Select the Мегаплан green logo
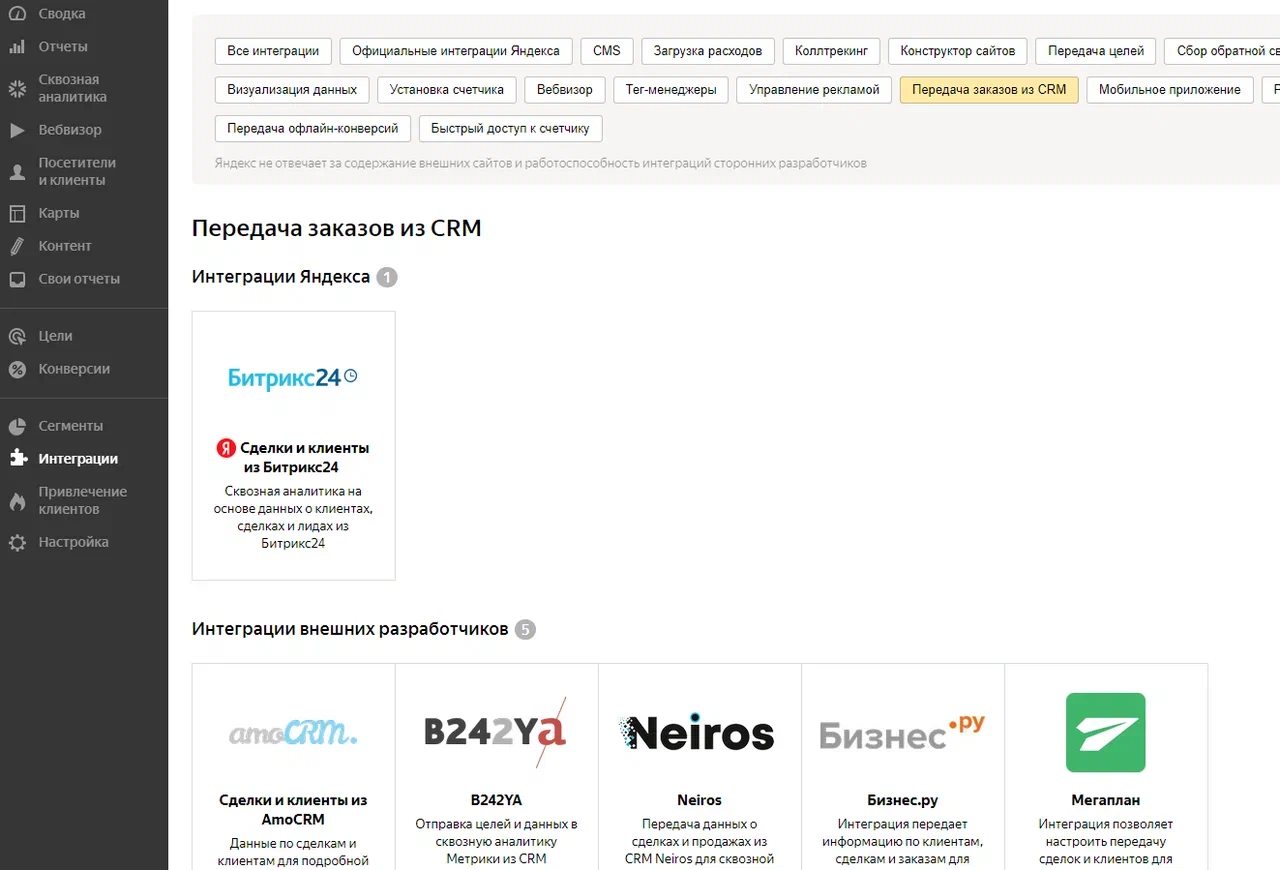The width and height of the screenshot is (1280, 870). 1105,733
